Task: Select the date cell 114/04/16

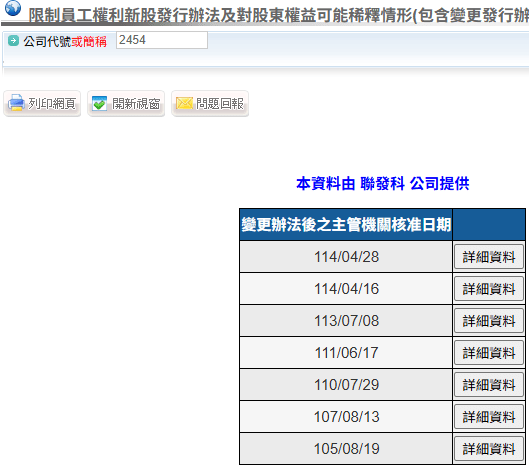Action: point(346,289)
